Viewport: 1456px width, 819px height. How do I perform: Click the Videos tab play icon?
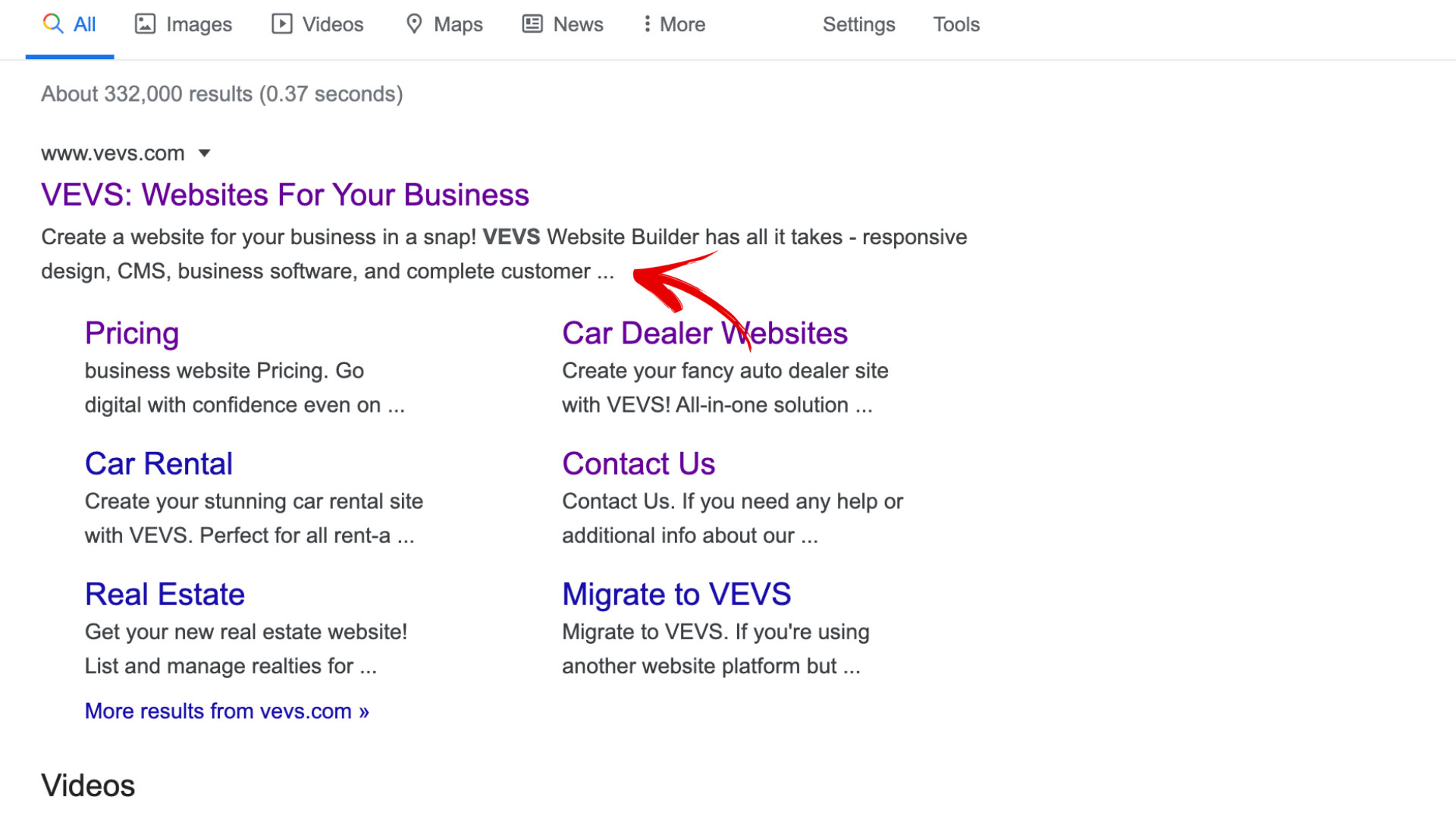click(x=281, y=24)
